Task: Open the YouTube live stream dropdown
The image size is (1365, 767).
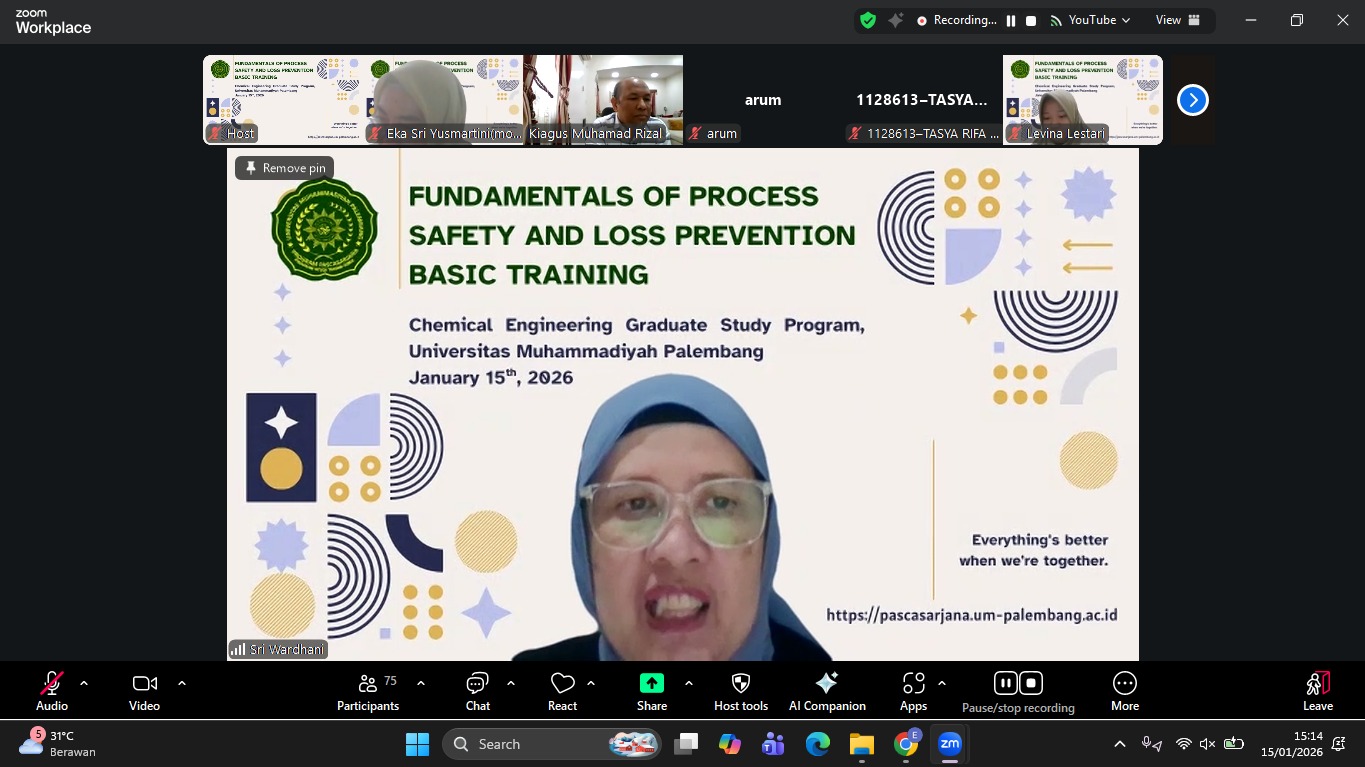Action: tap(1091, 20)
